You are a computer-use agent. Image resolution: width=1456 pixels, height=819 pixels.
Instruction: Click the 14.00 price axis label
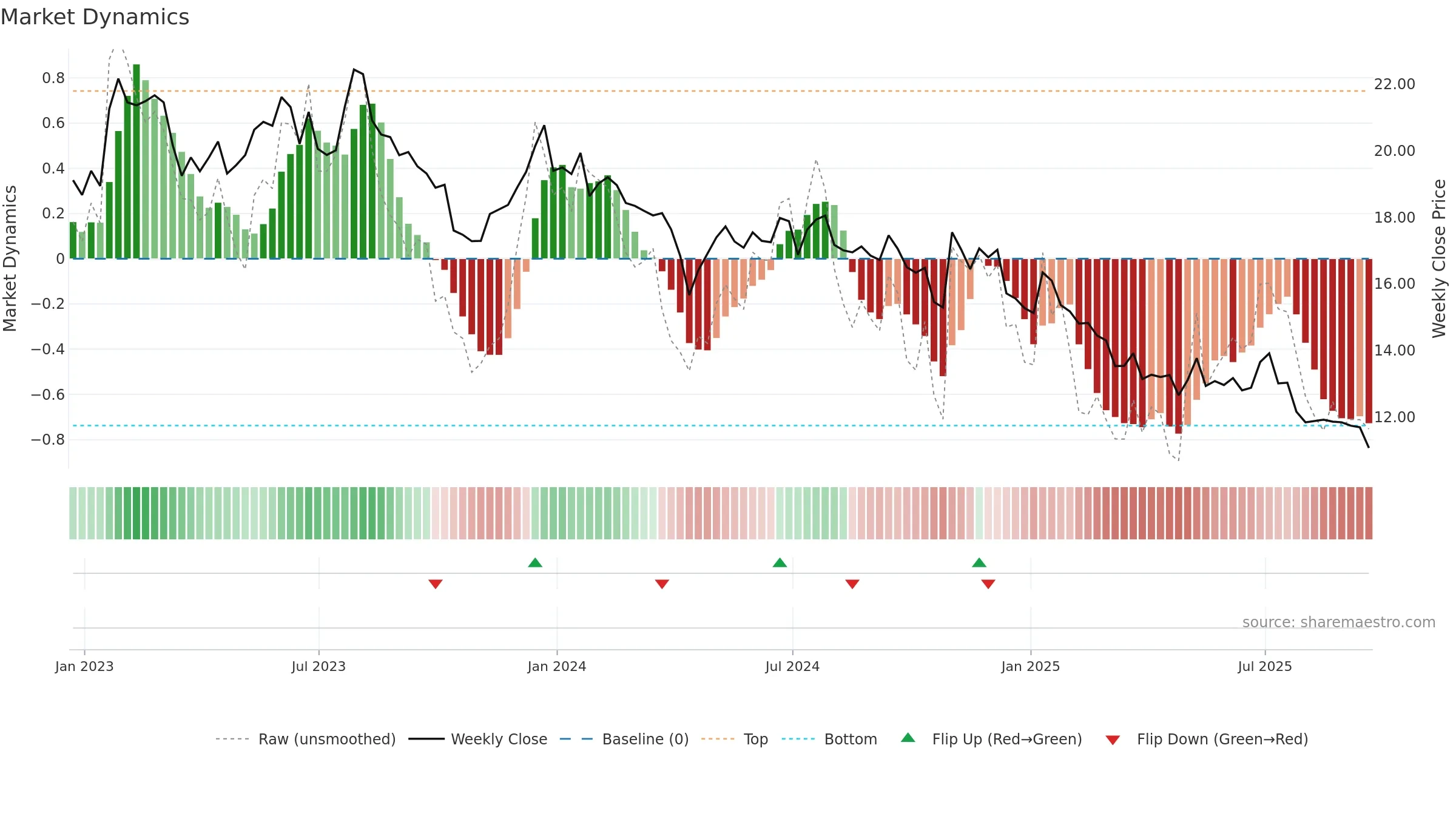tap(1395, 351)
